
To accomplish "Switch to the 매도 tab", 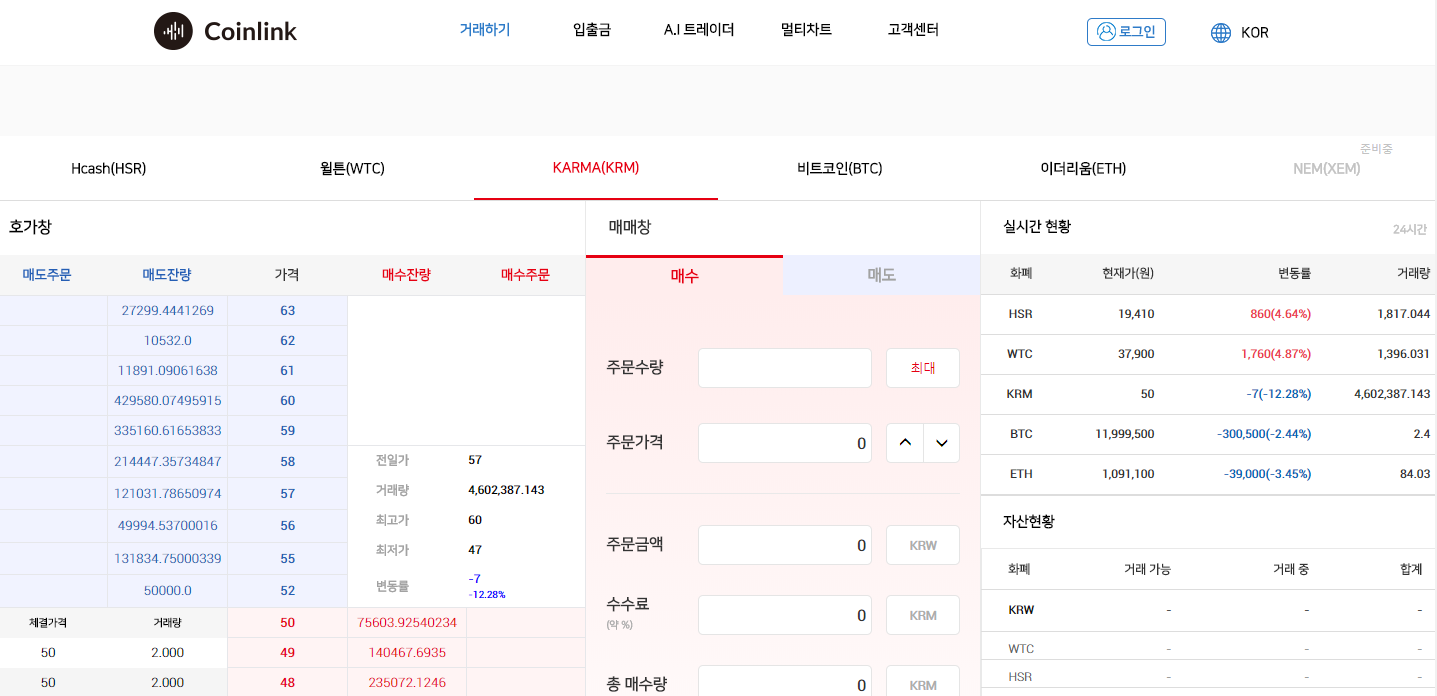I will tap(881, 275).
